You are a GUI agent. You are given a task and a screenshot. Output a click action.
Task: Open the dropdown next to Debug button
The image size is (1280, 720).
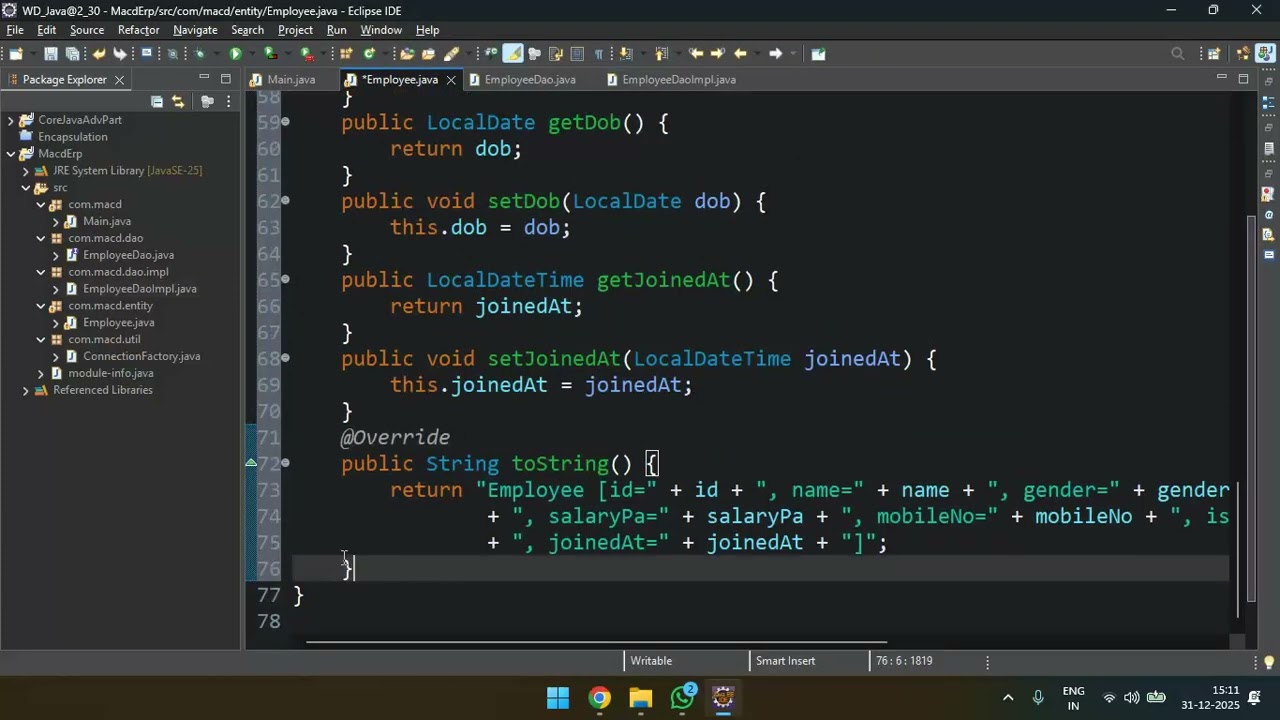coord(216,53)
